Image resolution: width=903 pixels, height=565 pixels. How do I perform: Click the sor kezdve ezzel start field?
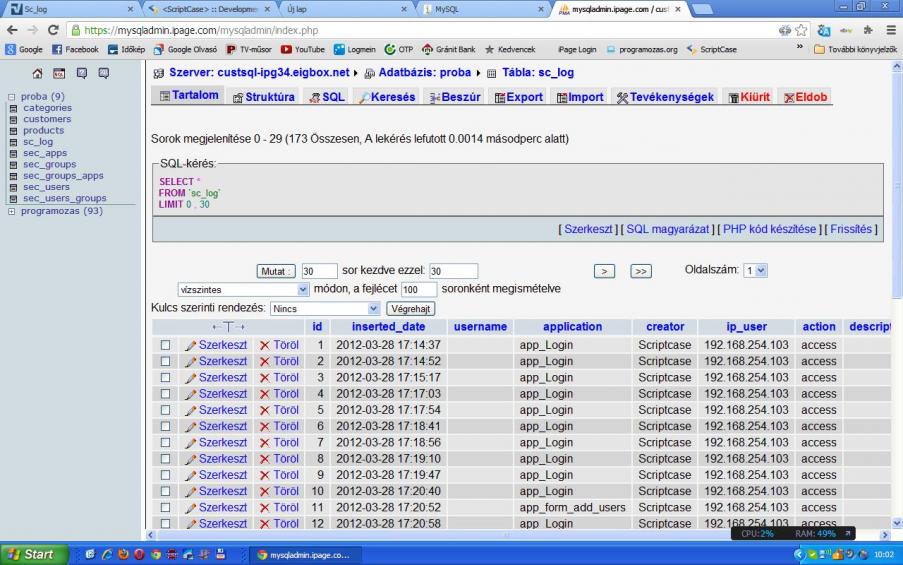[453, 271]
